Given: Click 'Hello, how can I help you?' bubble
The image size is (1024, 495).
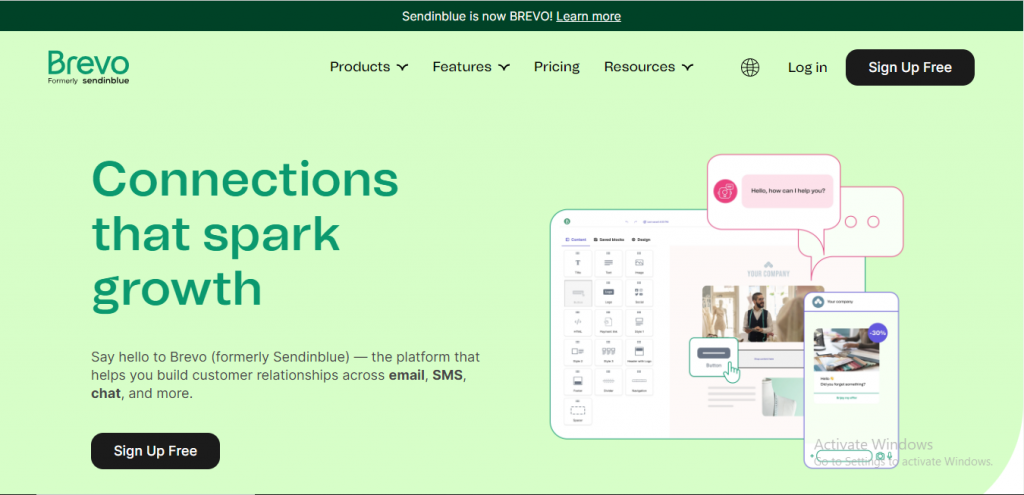Looking at the screenshot, I should (x=788, y=191).
